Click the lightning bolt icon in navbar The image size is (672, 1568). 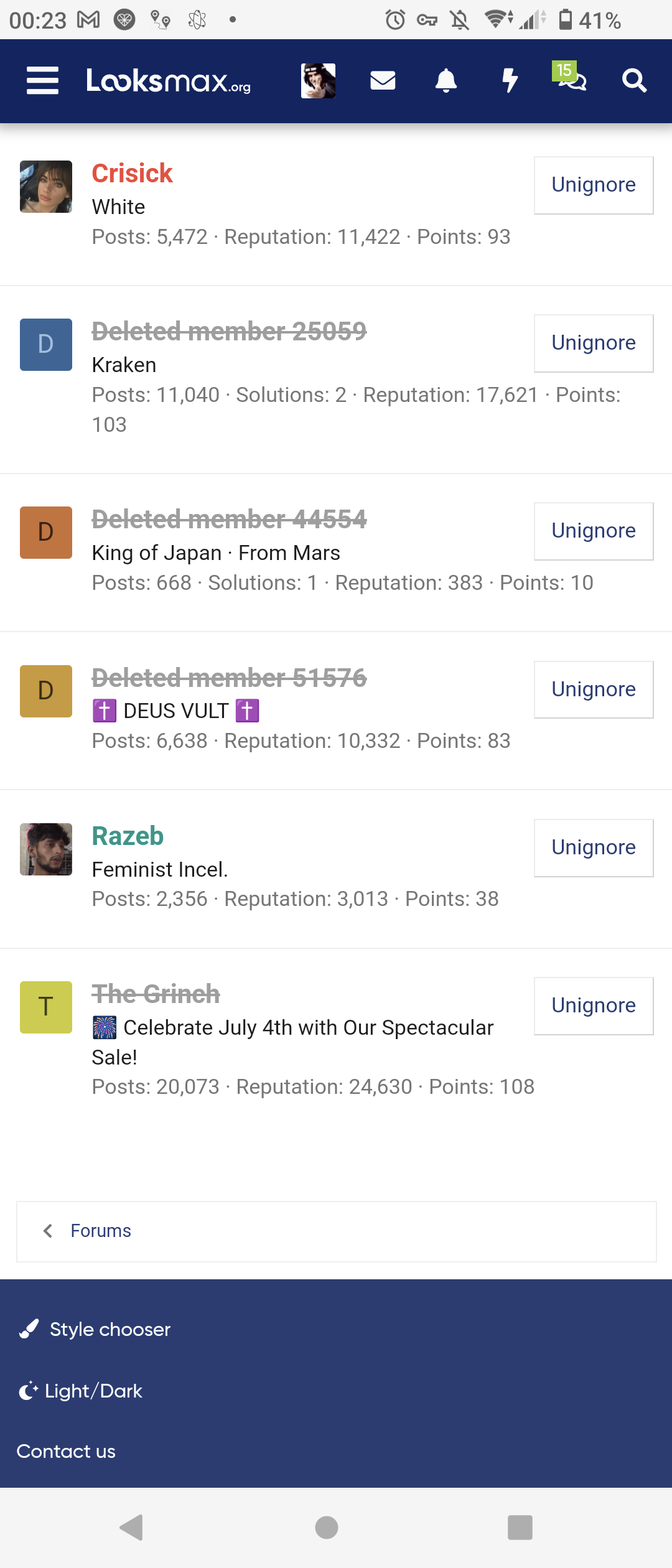(x=510, y=80)
